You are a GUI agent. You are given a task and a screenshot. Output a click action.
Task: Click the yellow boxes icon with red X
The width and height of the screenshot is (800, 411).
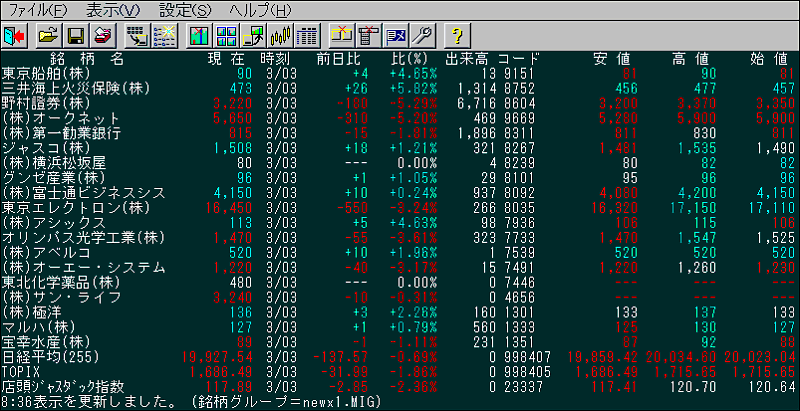(x=342, y=36)
